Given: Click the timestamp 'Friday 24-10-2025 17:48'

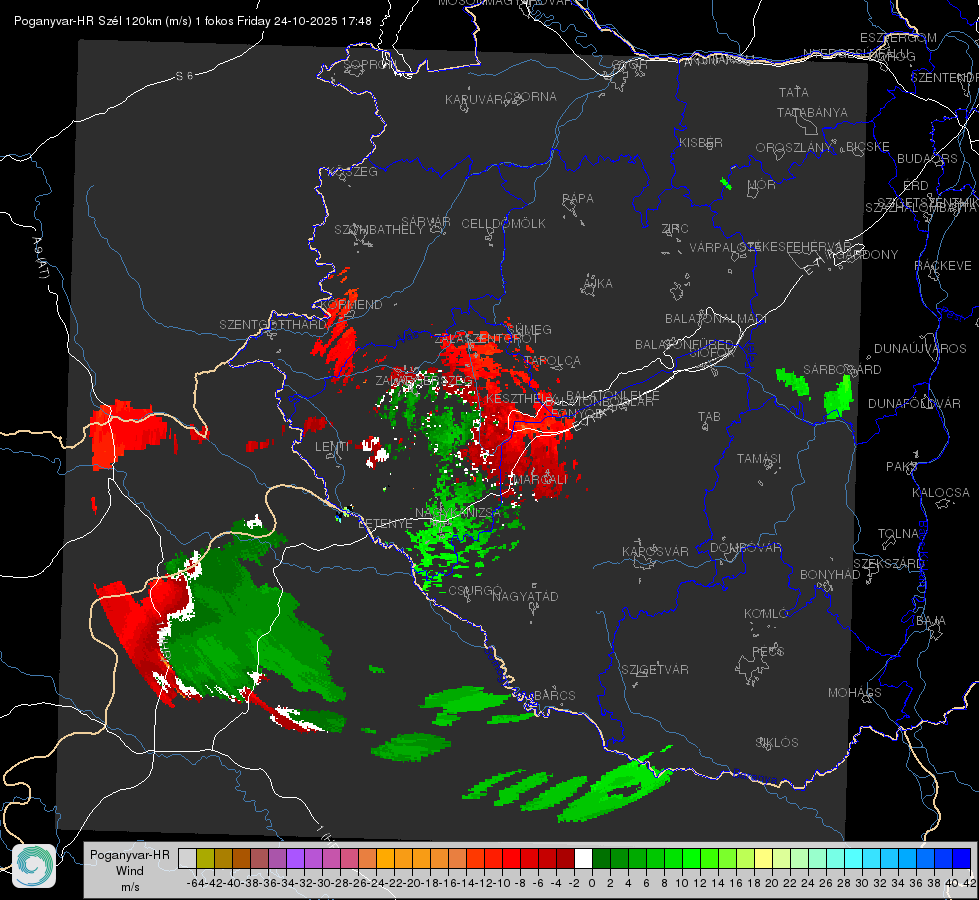Looking at the screenshot, I should 304,21.
